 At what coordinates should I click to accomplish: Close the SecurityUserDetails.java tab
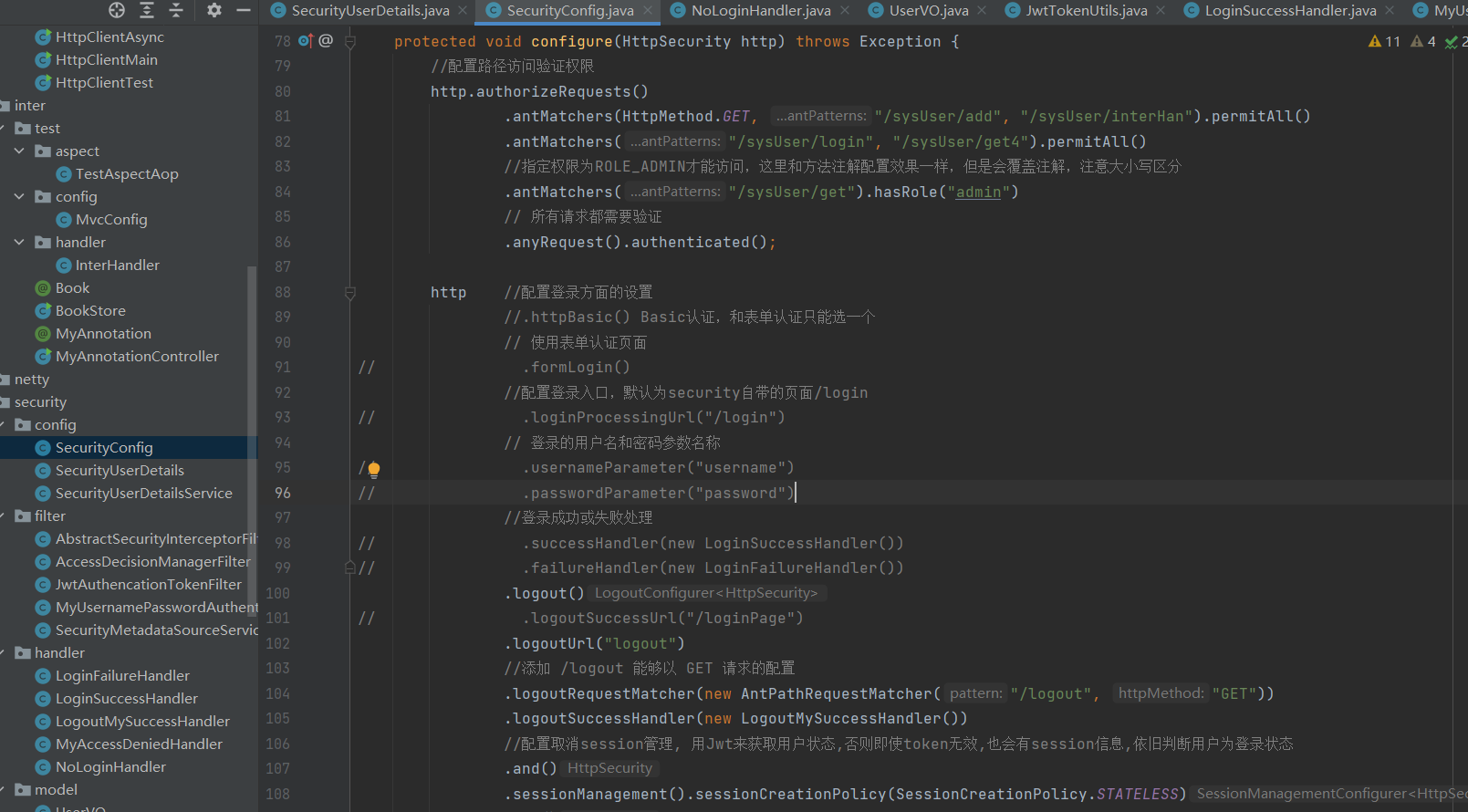pos(463,11)
